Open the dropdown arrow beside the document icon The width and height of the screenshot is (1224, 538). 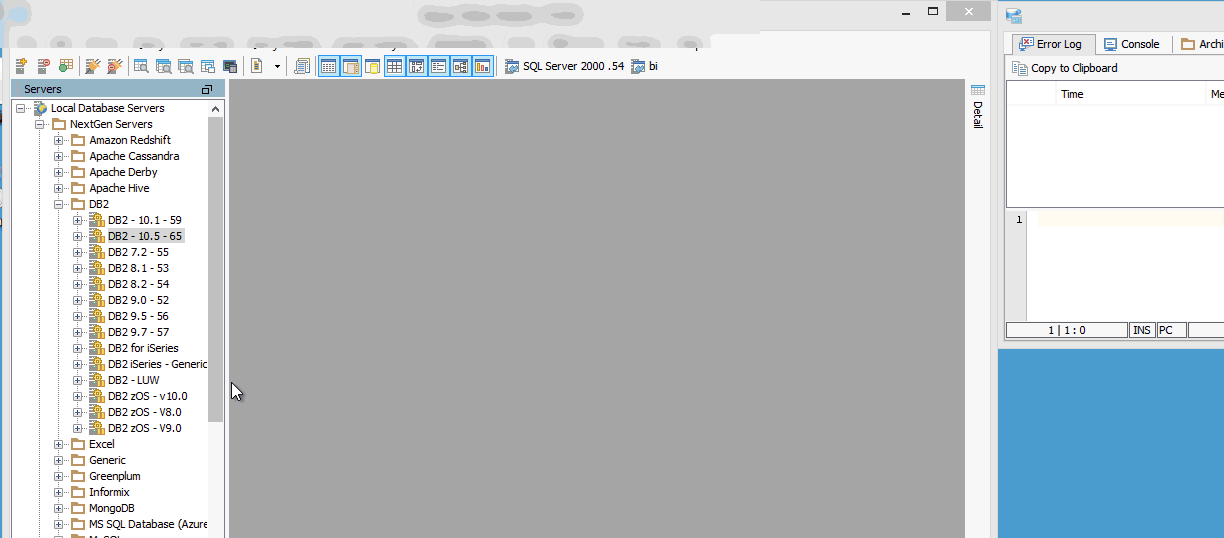click(277, 67)
